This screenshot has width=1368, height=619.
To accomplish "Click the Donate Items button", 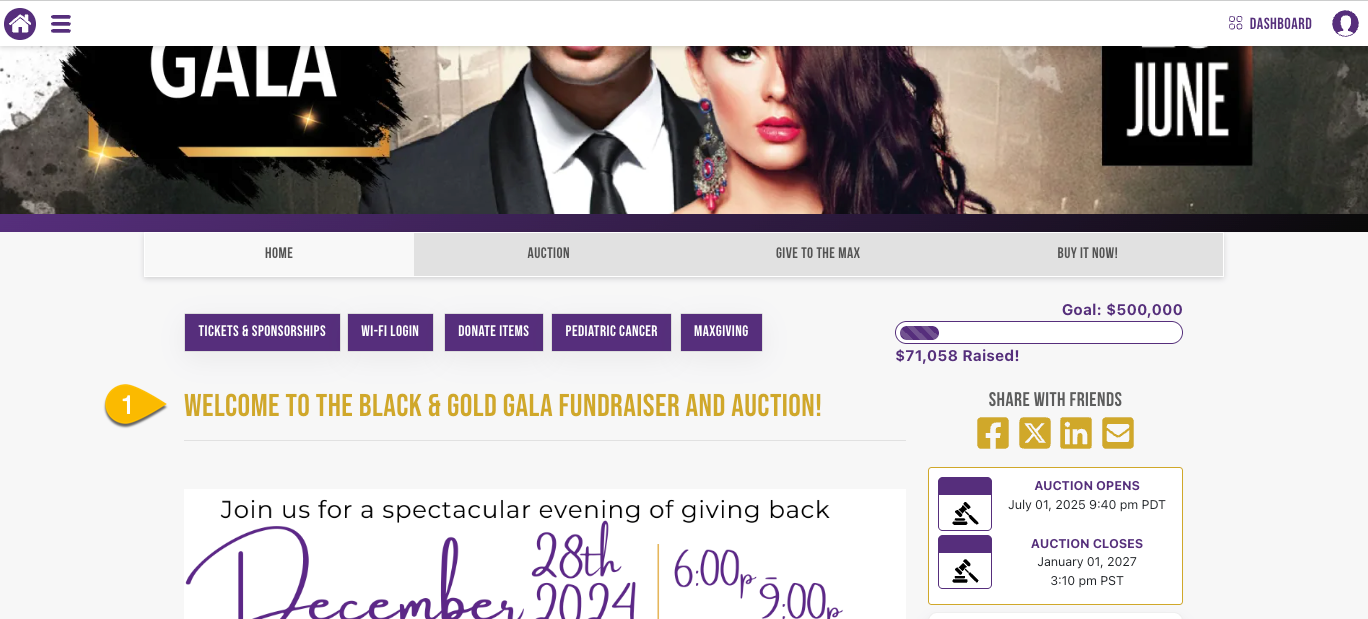I will click(x=494, y=332).
